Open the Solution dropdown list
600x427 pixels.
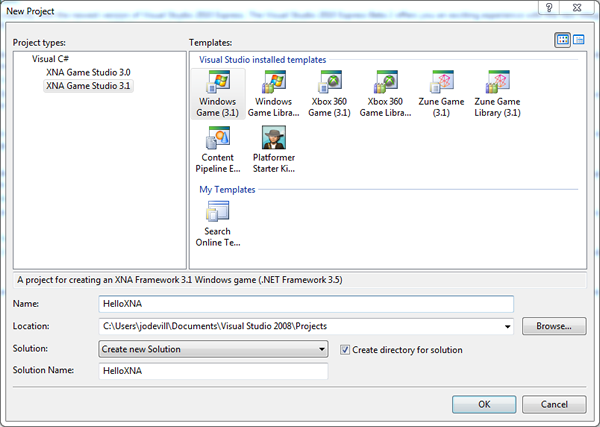tap(213, 349)
